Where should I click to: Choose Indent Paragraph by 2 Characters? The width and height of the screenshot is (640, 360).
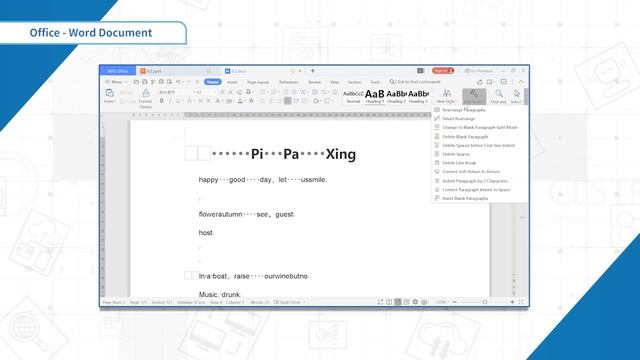[x=475, y=181]
